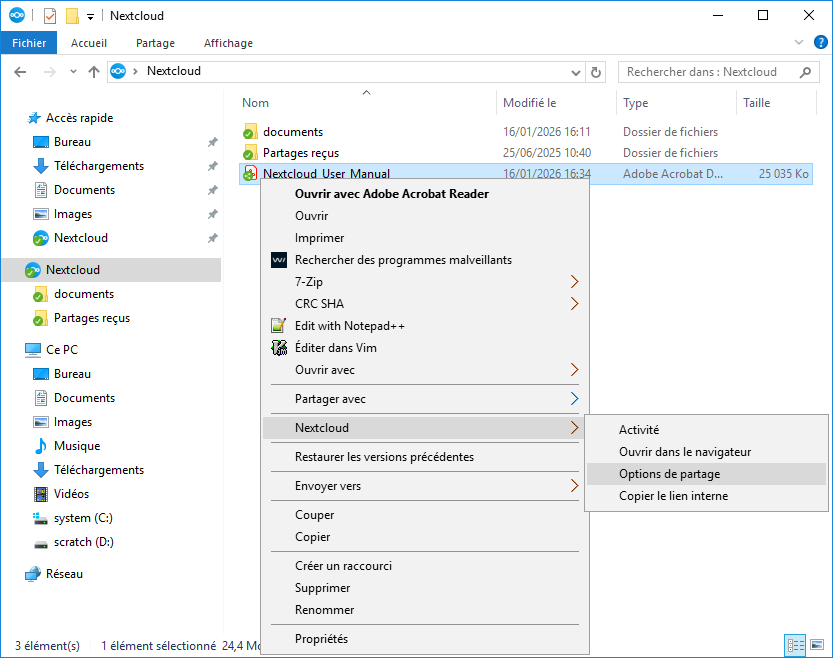833x658 pixels.
Task: Click the malware scan shield icon
Action: [279, 260]
